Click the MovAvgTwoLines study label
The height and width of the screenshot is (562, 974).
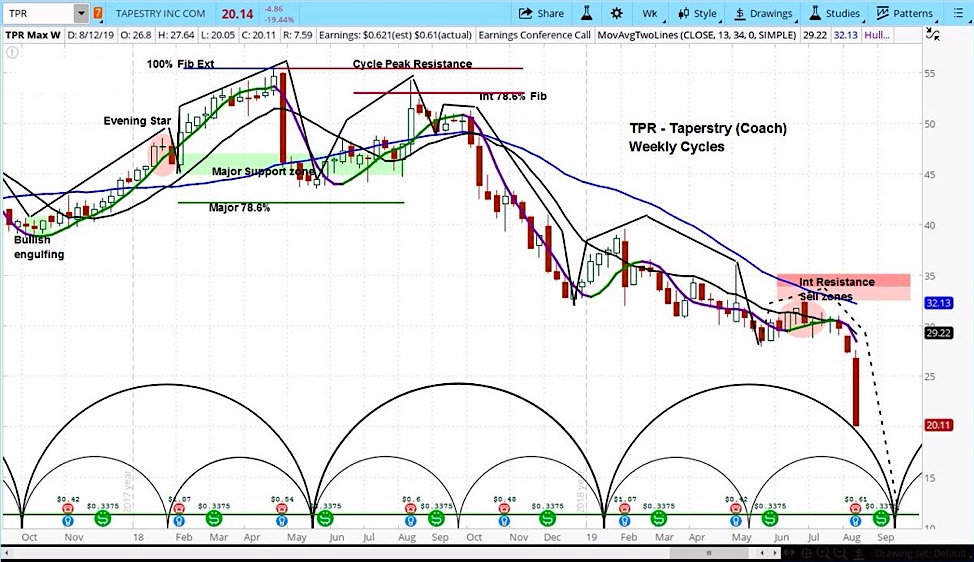click(696, 35)
